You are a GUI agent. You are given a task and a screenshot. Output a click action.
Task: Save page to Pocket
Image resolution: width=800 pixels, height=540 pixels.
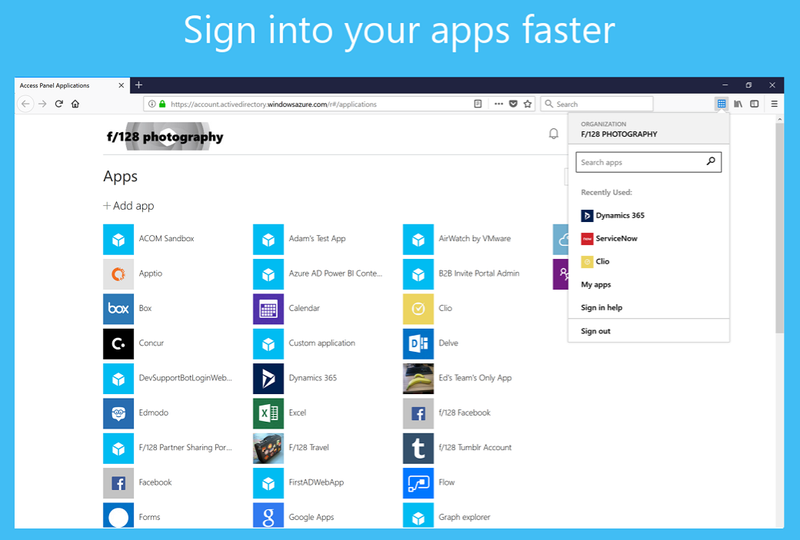(513, 104)
